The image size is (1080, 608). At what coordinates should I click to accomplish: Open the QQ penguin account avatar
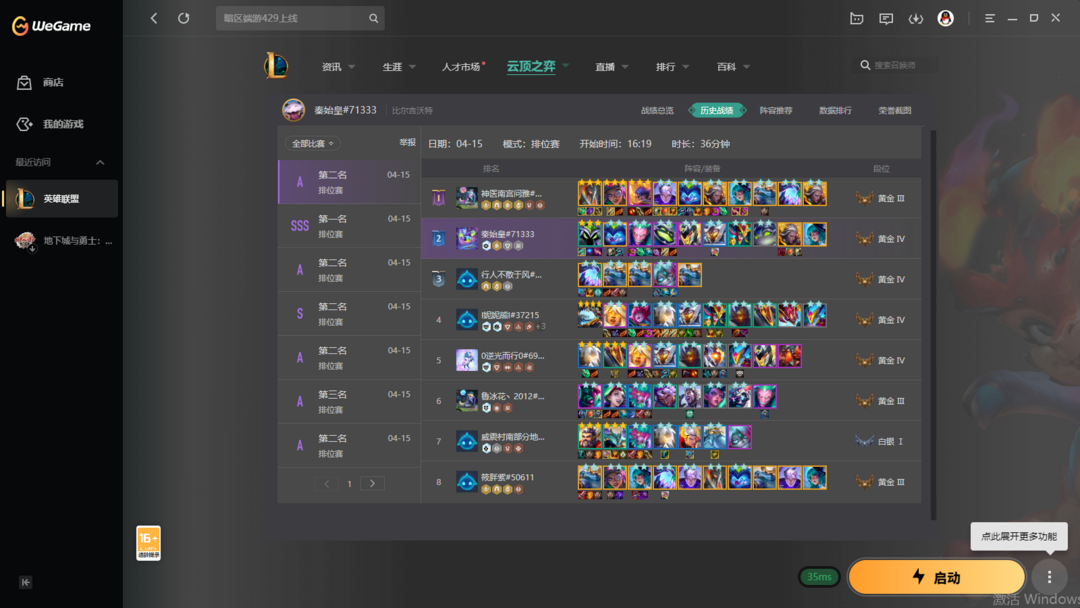click(946, 19)
